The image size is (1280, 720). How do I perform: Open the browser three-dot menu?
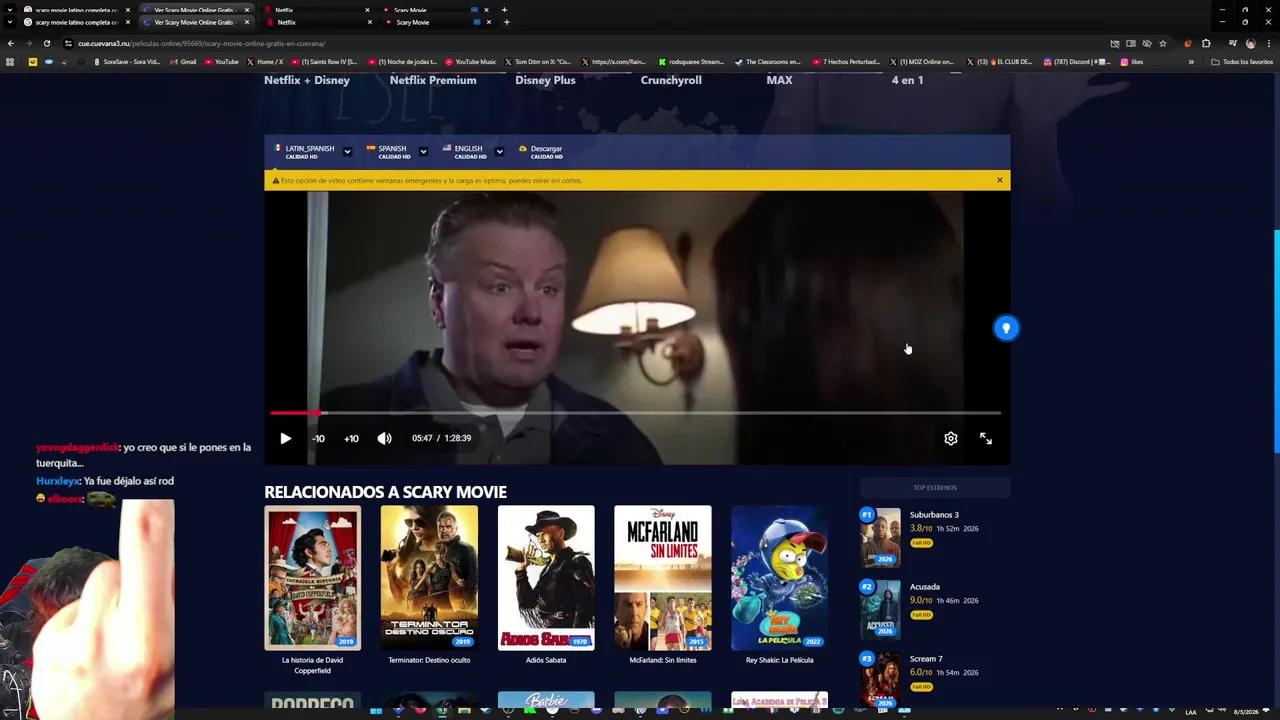[1268, 43]
